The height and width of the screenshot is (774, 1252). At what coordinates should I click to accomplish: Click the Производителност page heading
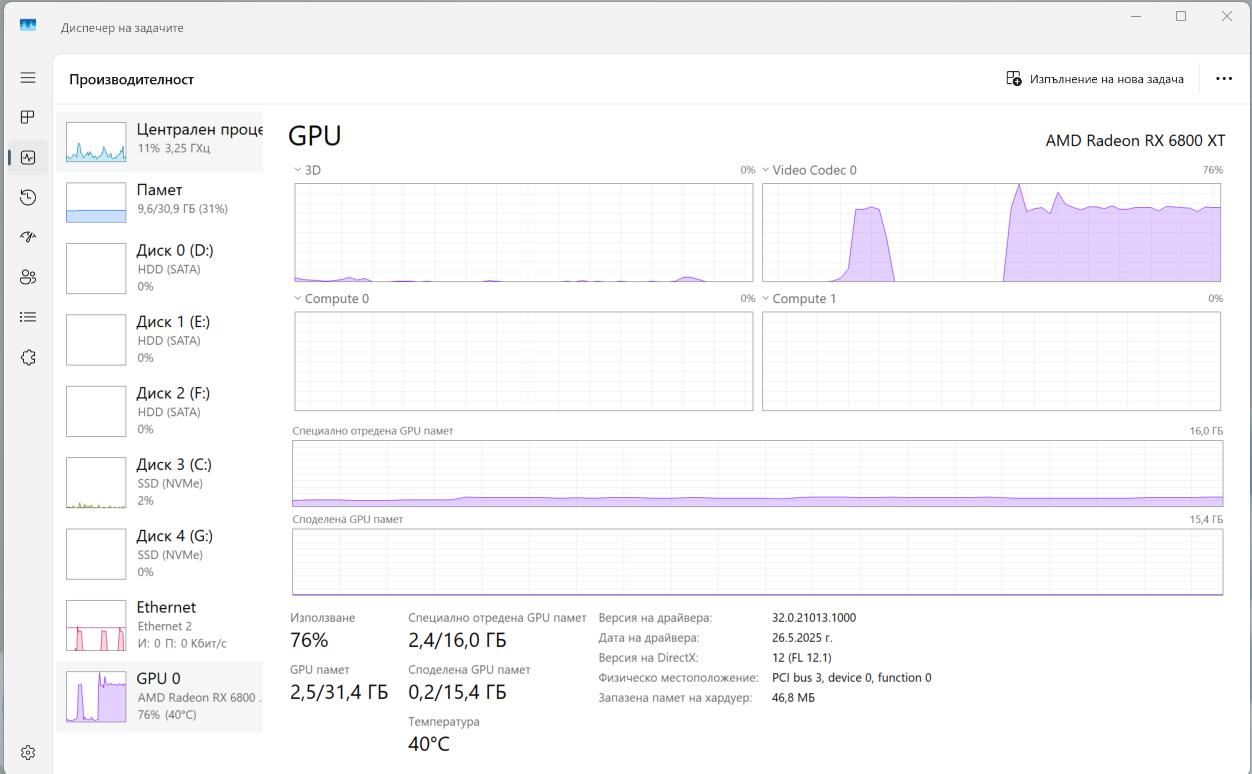coord(131,79)
